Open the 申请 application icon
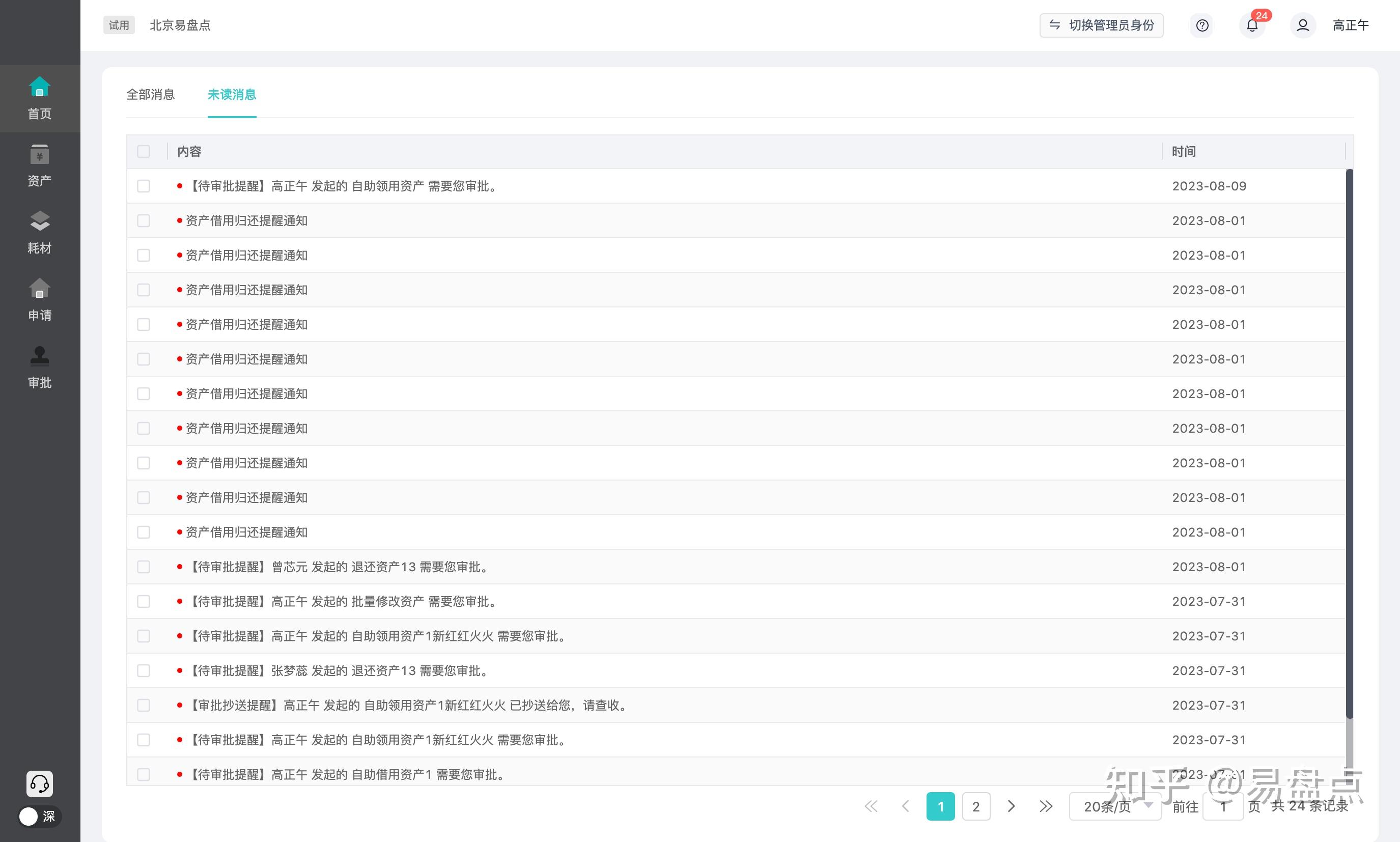Image resolution: width=1400 pixels, height=842 pixels. pyautogui.click(x=39, y=289)
